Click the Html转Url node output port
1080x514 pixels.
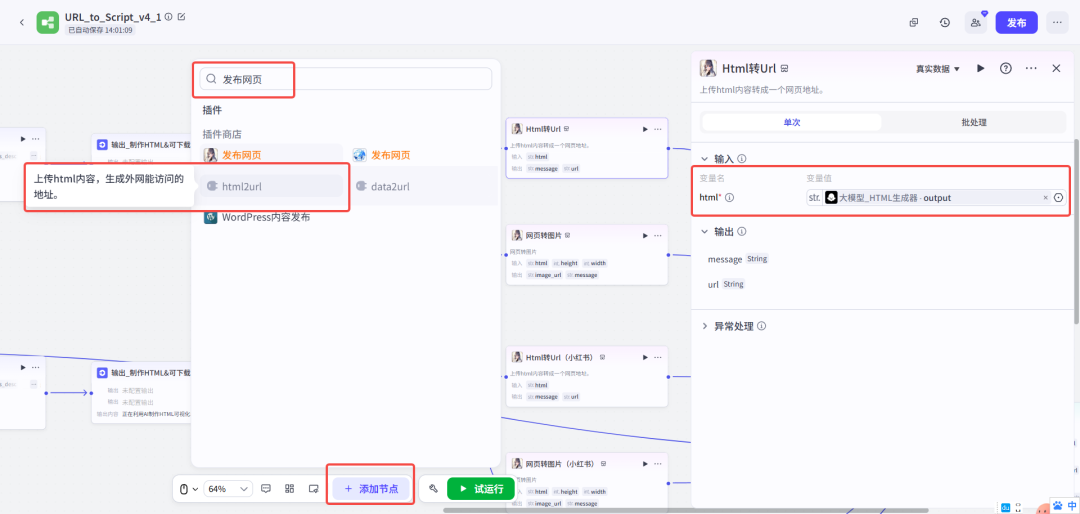(668, 148)
